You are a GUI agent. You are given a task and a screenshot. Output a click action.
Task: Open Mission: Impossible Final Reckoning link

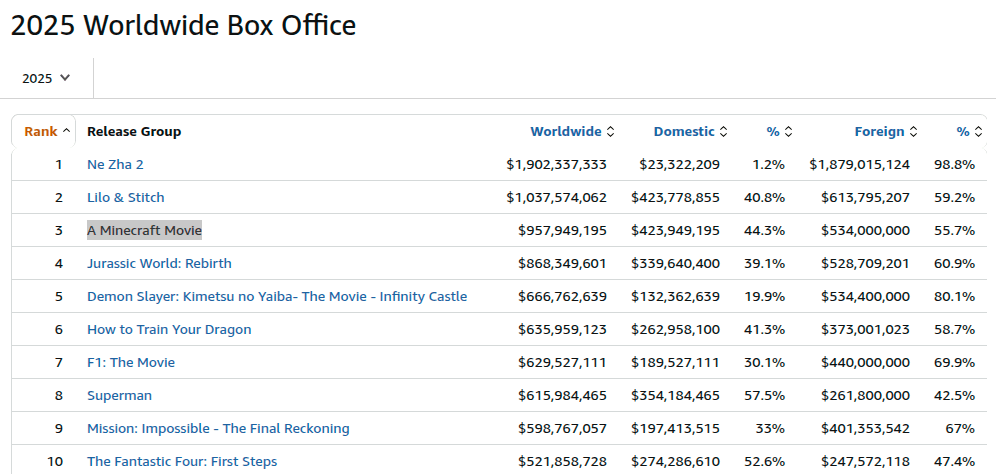pyautogui.click(x=218, y=428)
